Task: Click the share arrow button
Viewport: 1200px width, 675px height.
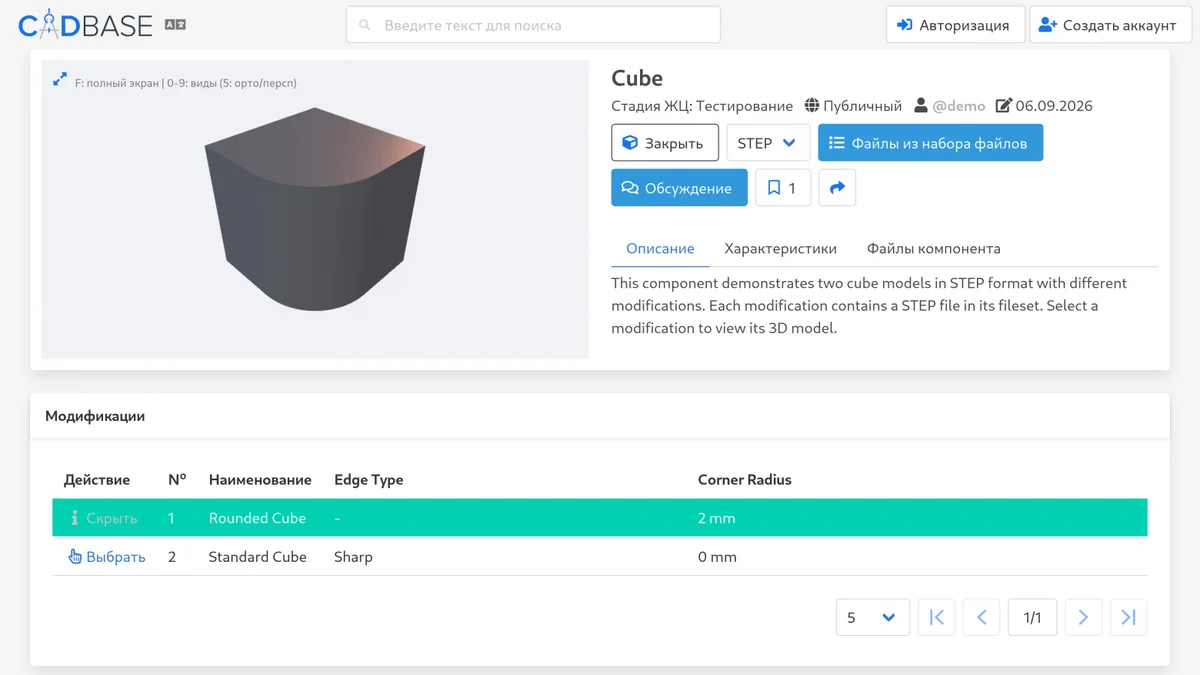Action: click(x=837, y=188)
